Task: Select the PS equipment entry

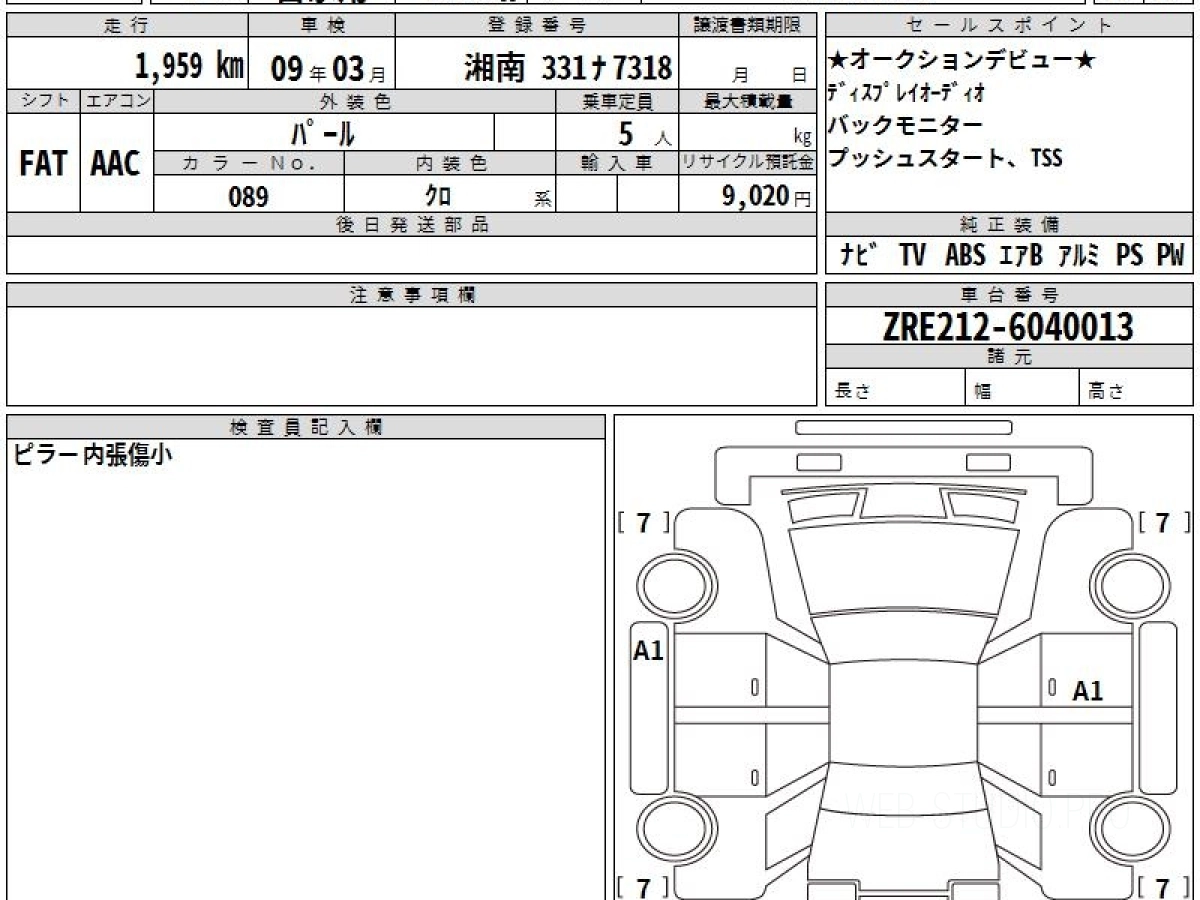Action: click(1130, 256)
